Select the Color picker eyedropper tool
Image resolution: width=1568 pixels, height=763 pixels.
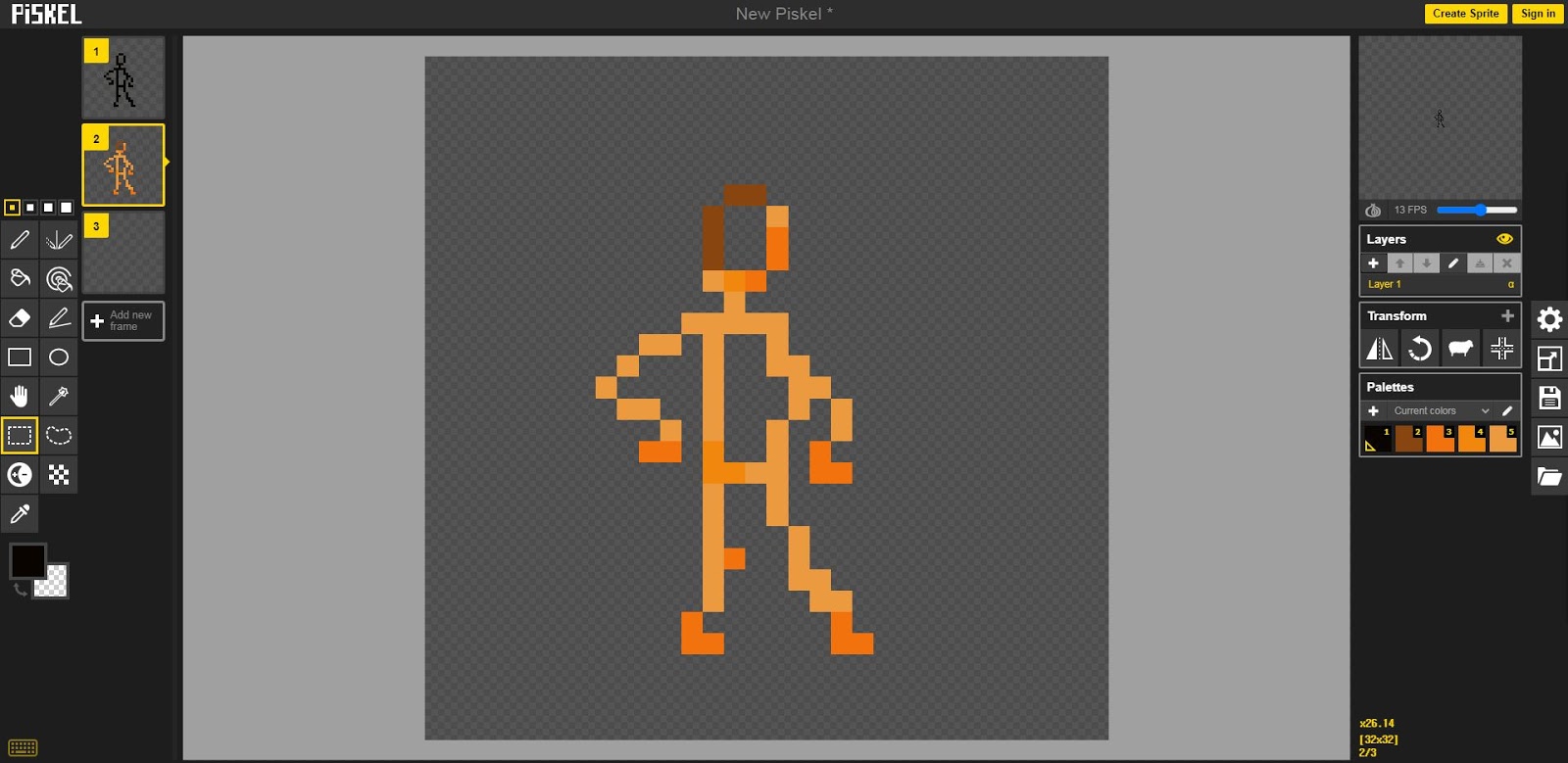[20, 514]
